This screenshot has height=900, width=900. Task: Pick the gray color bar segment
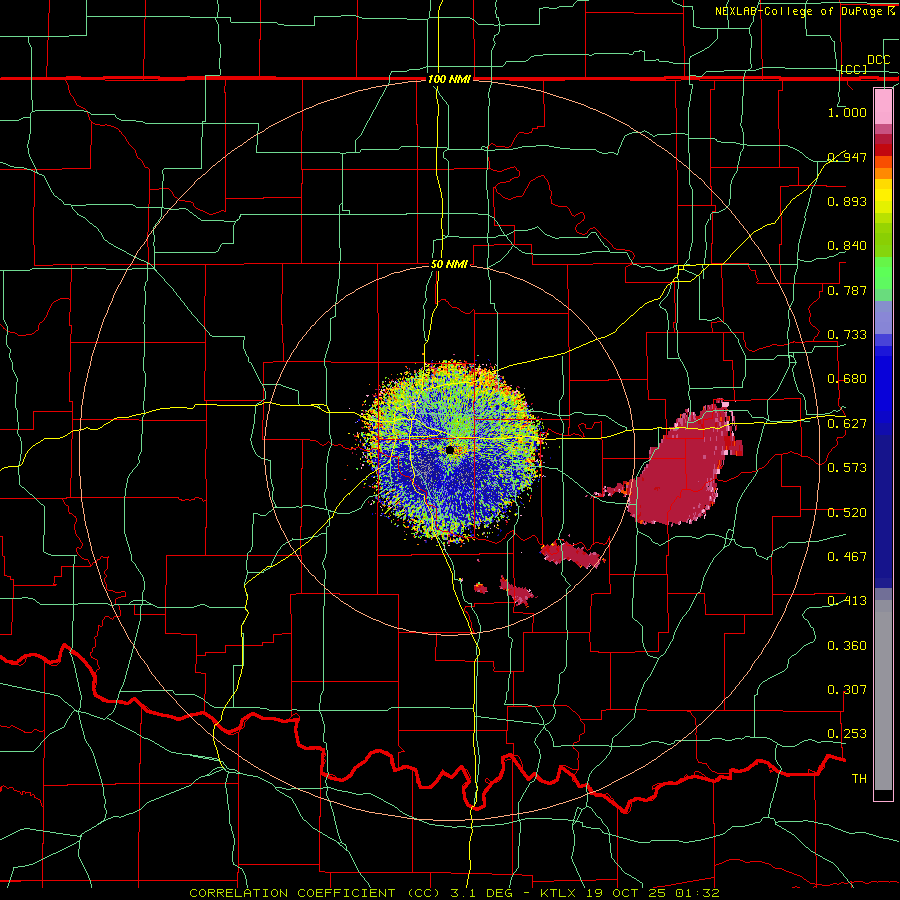pyautogui.click(x=883, y=695)
